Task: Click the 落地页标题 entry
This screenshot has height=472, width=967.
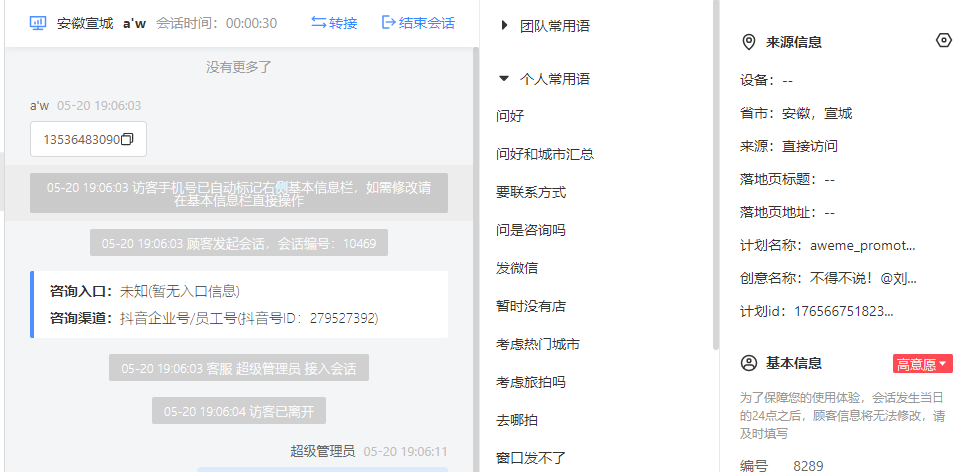Action: point(788,180)
